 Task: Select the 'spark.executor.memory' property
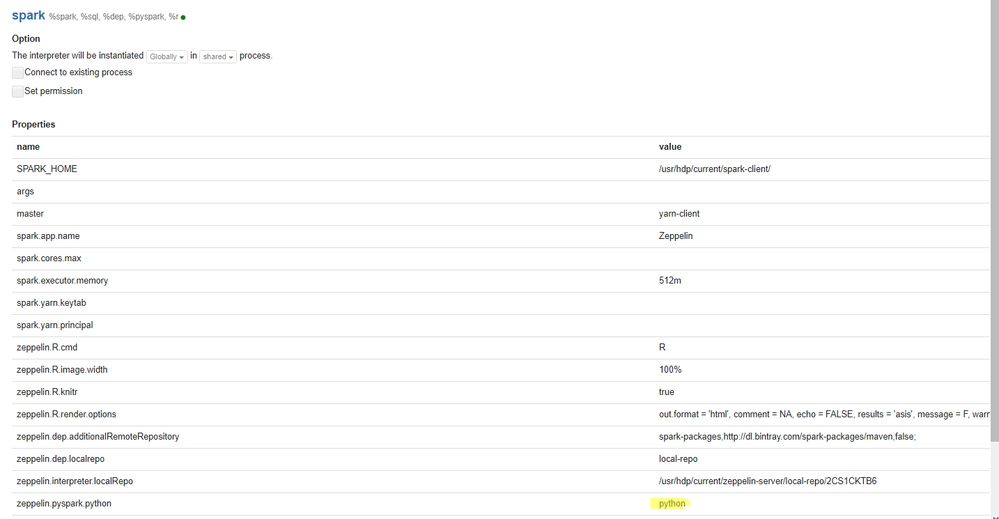(62, 280)
